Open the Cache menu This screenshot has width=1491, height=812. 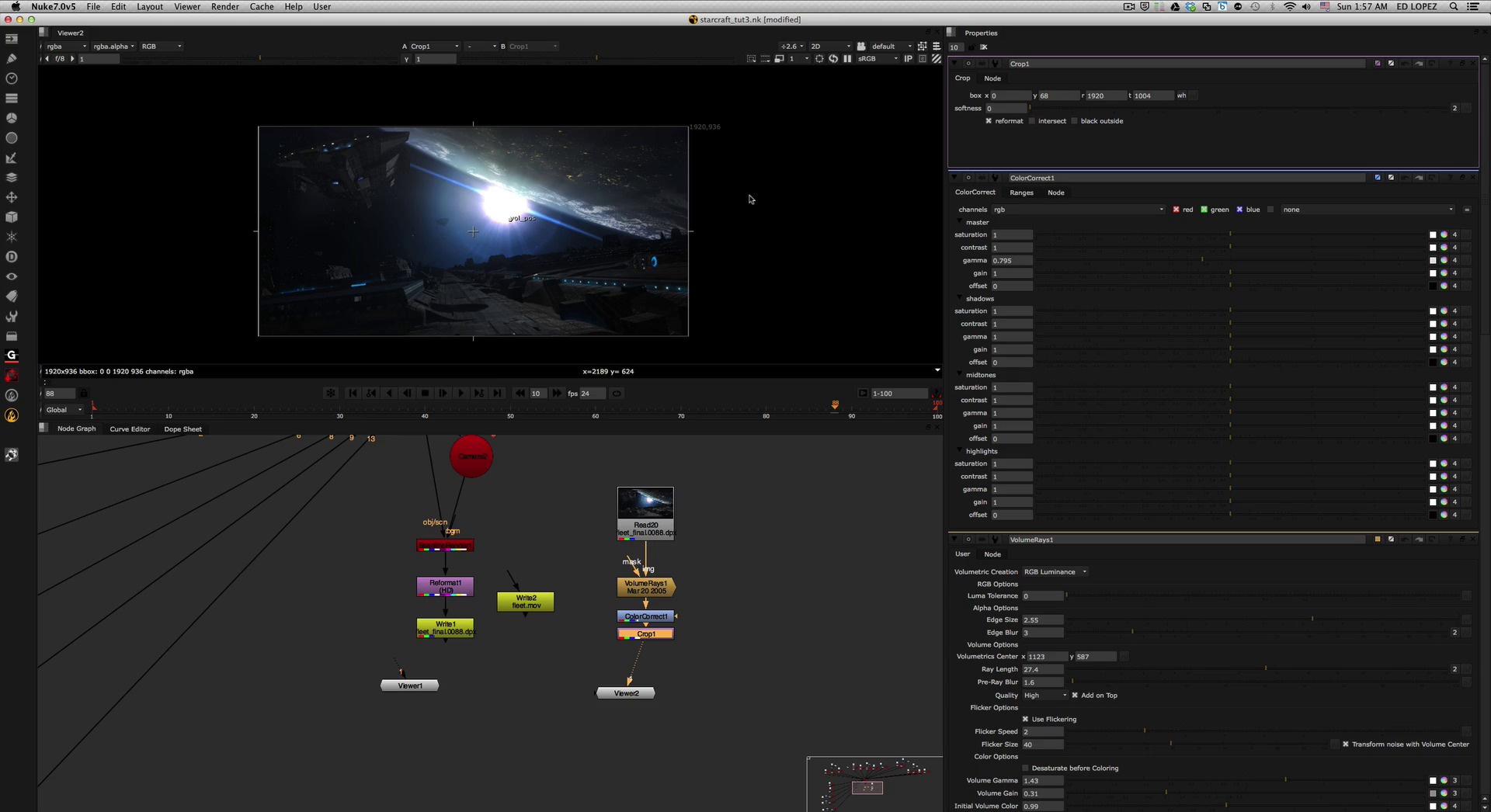[x=262, y=6]
